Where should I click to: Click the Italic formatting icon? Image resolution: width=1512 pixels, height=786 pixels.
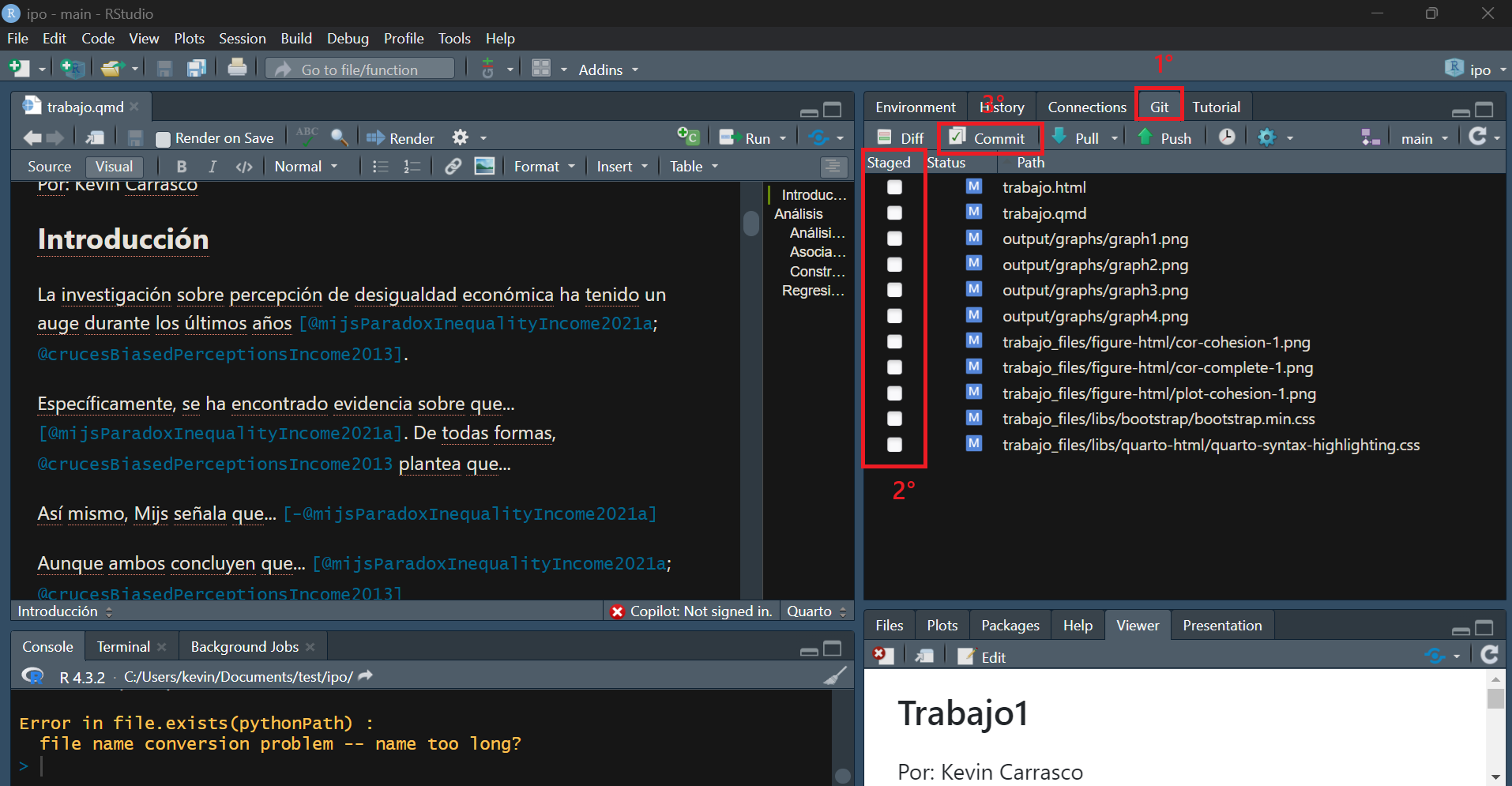tap(212, 167)
